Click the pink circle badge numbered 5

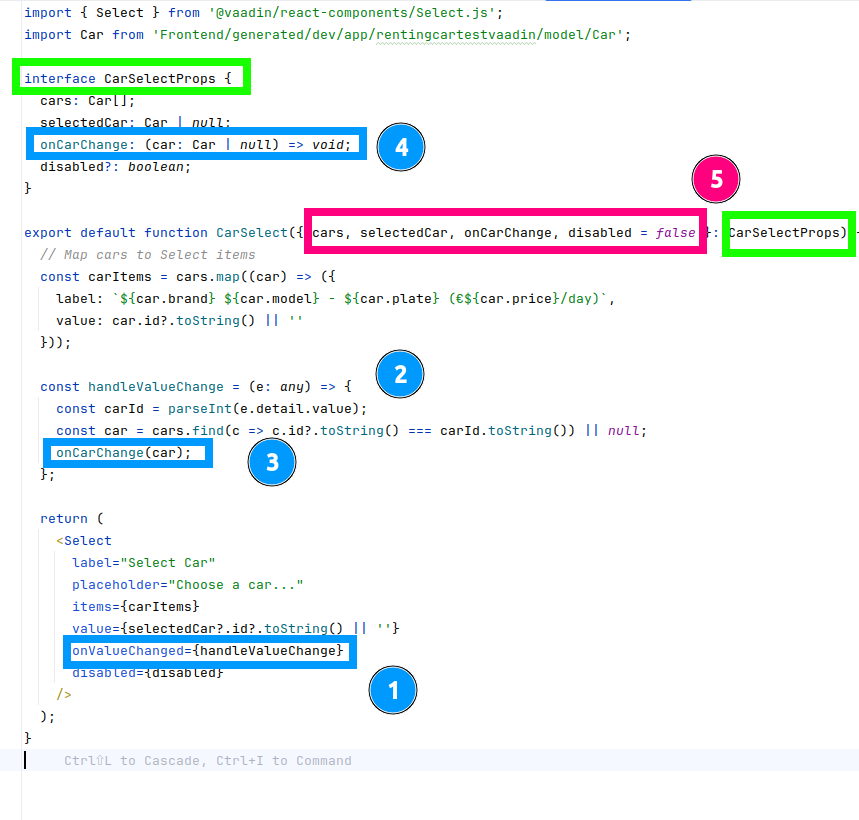pyautogui.click(x=716, y=180)
